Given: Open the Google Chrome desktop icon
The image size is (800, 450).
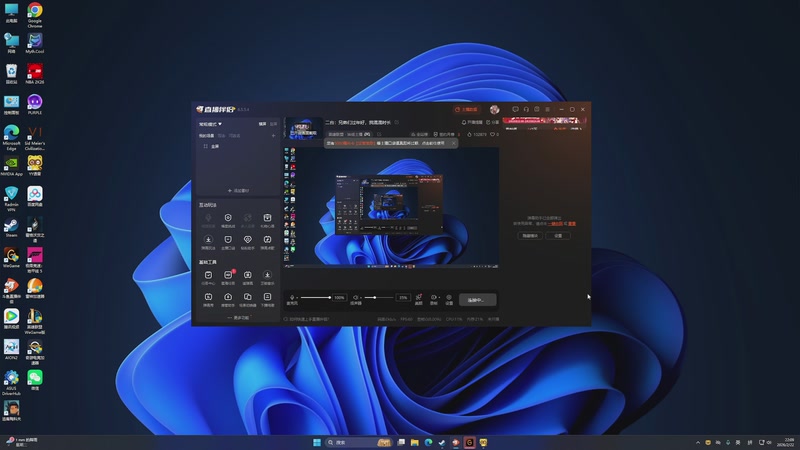Looking at the screenshot, I should [35, 15].
